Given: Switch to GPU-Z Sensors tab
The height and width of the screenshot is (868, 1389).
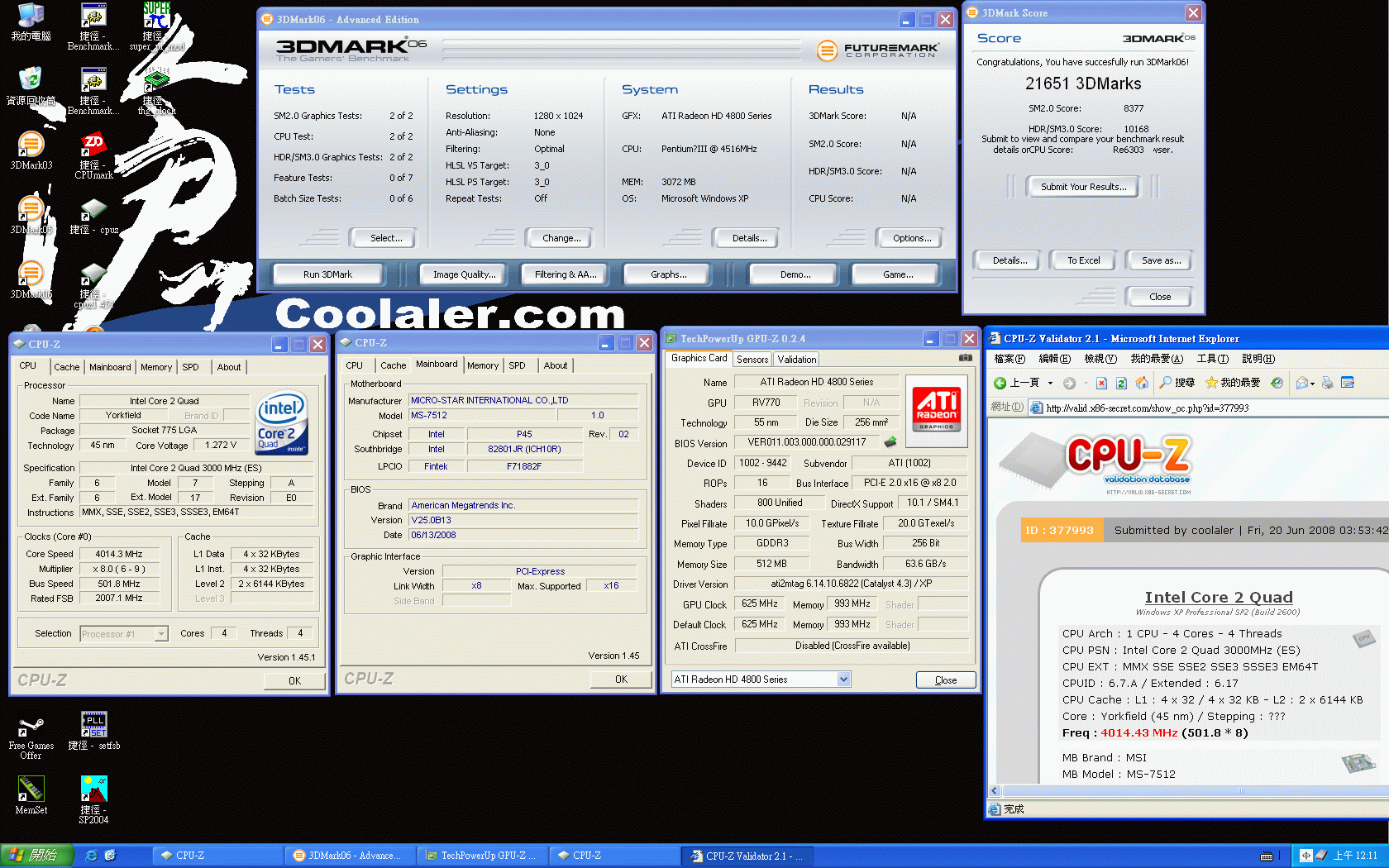Looking at the screenshot, I should pyautogui.click(x=752, y=360).
